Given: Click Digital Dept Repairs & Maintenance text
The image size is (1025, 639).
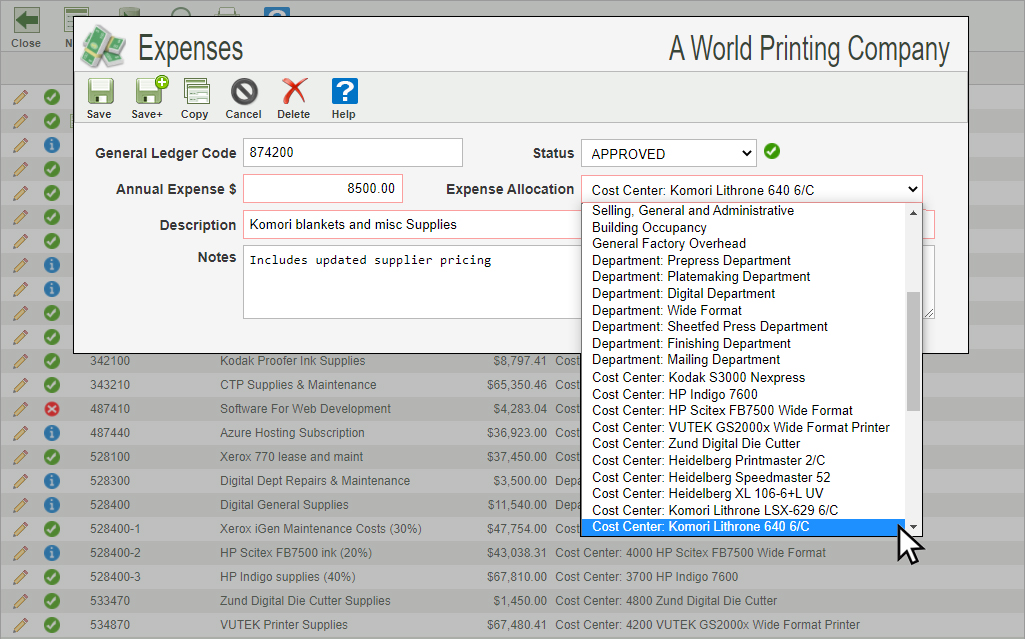Looking at the screenshot, I should (x=315, y=481).
